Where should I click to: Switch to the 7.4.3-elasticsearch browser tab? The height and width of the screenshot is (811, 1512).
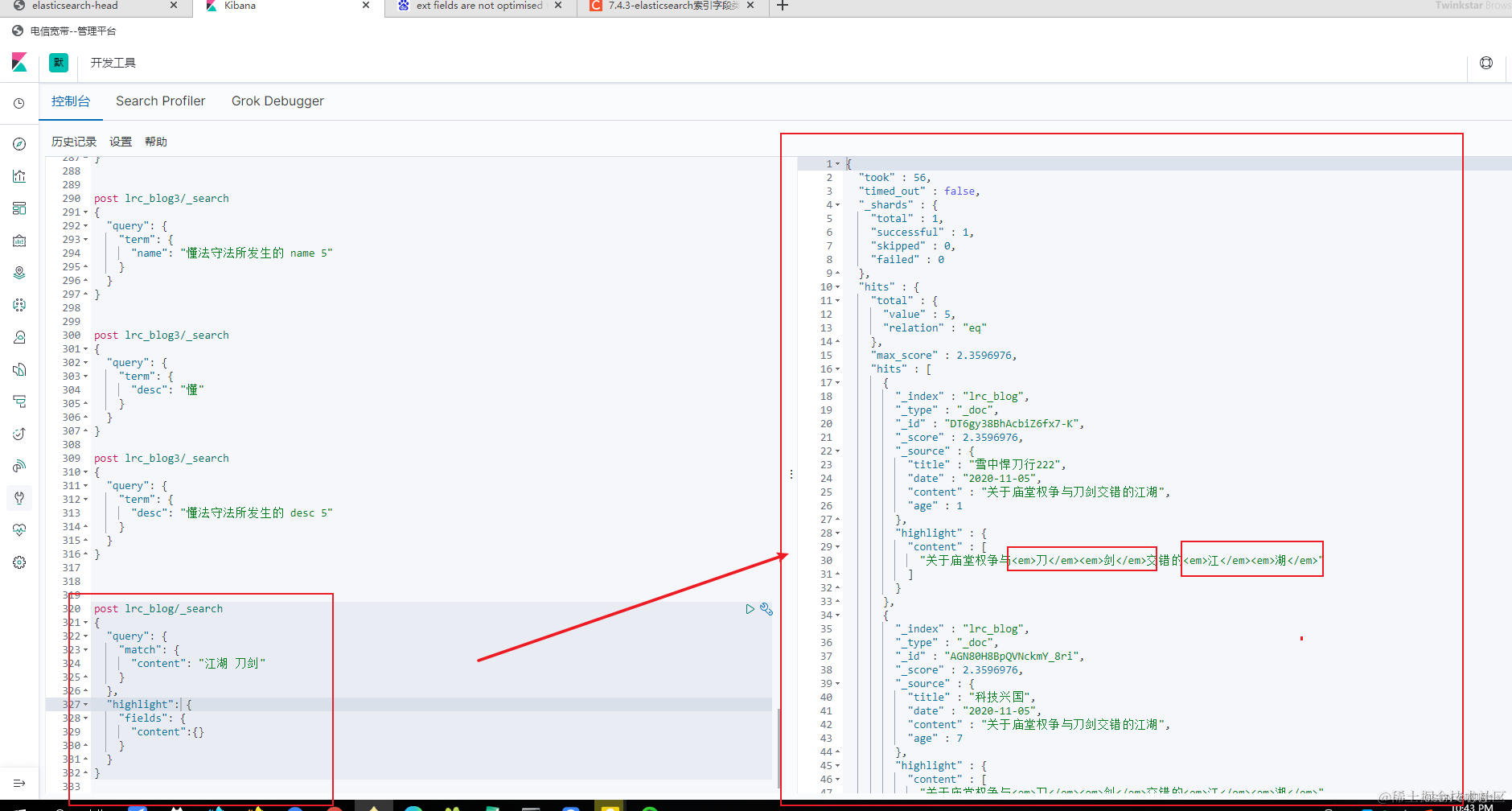click(673, 6)
